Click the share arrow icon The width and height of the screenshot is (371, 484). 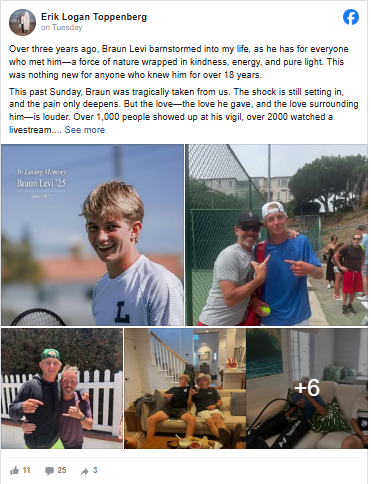85,471
